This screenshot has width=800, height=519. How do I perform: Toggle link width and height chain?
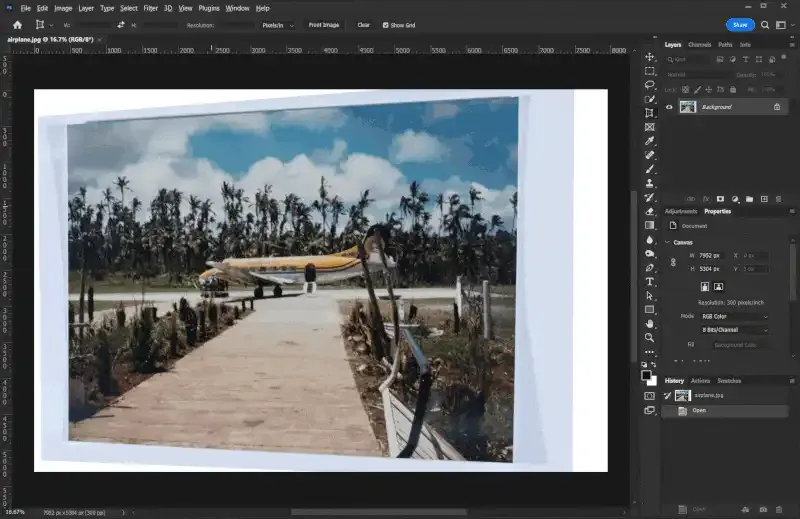click(673, 262)
